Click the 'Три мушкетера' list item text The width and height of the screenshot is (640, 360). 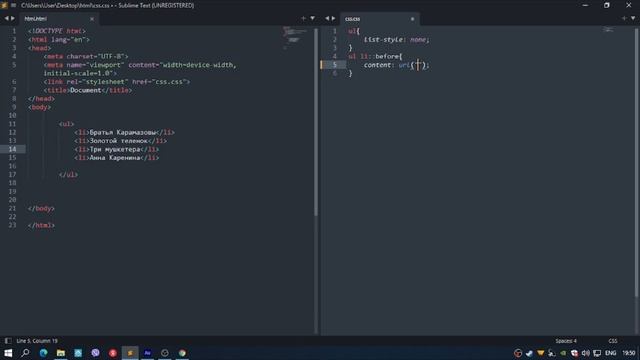point(115,149)
